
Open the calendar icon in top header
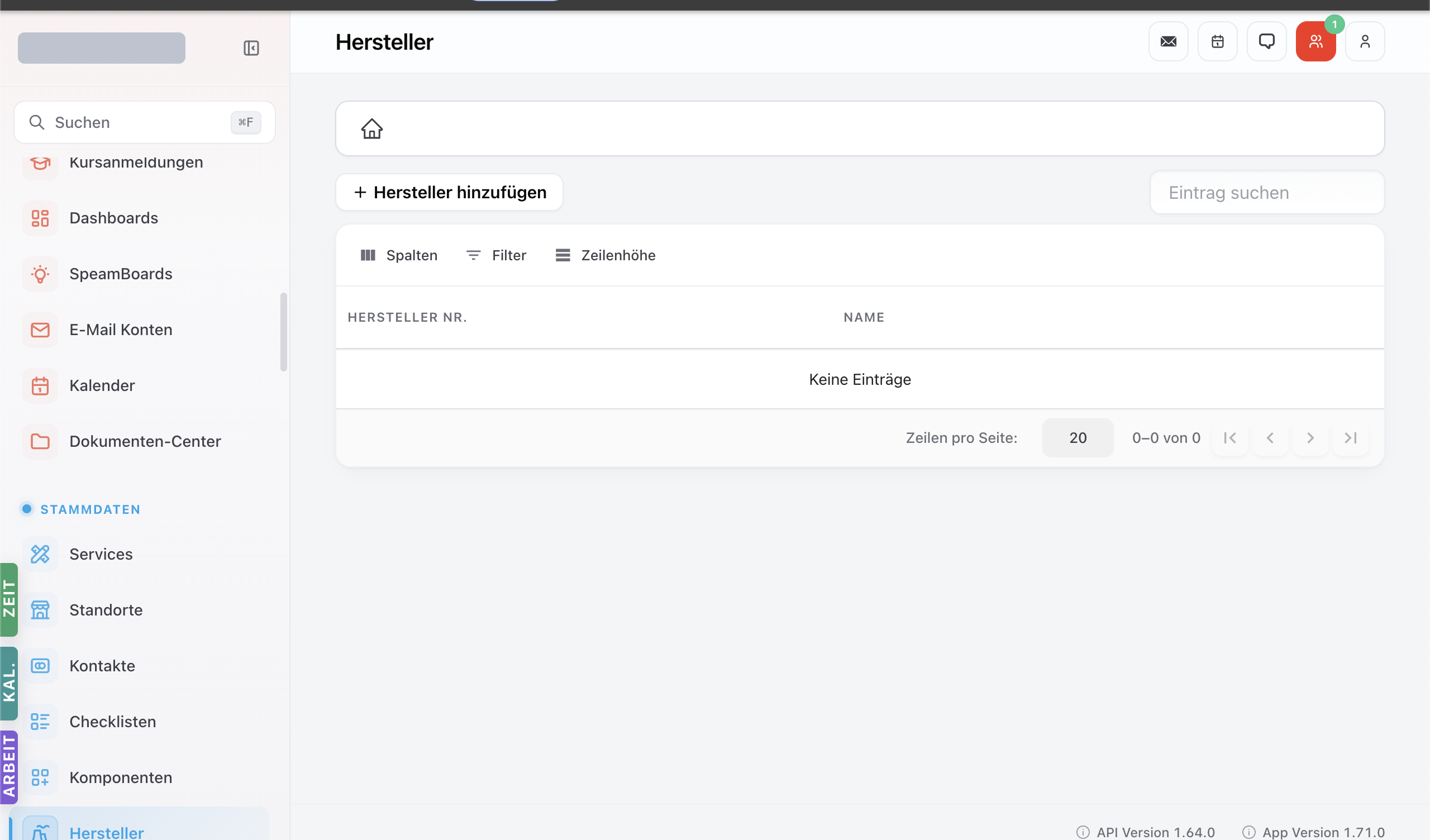(1217, 41)
